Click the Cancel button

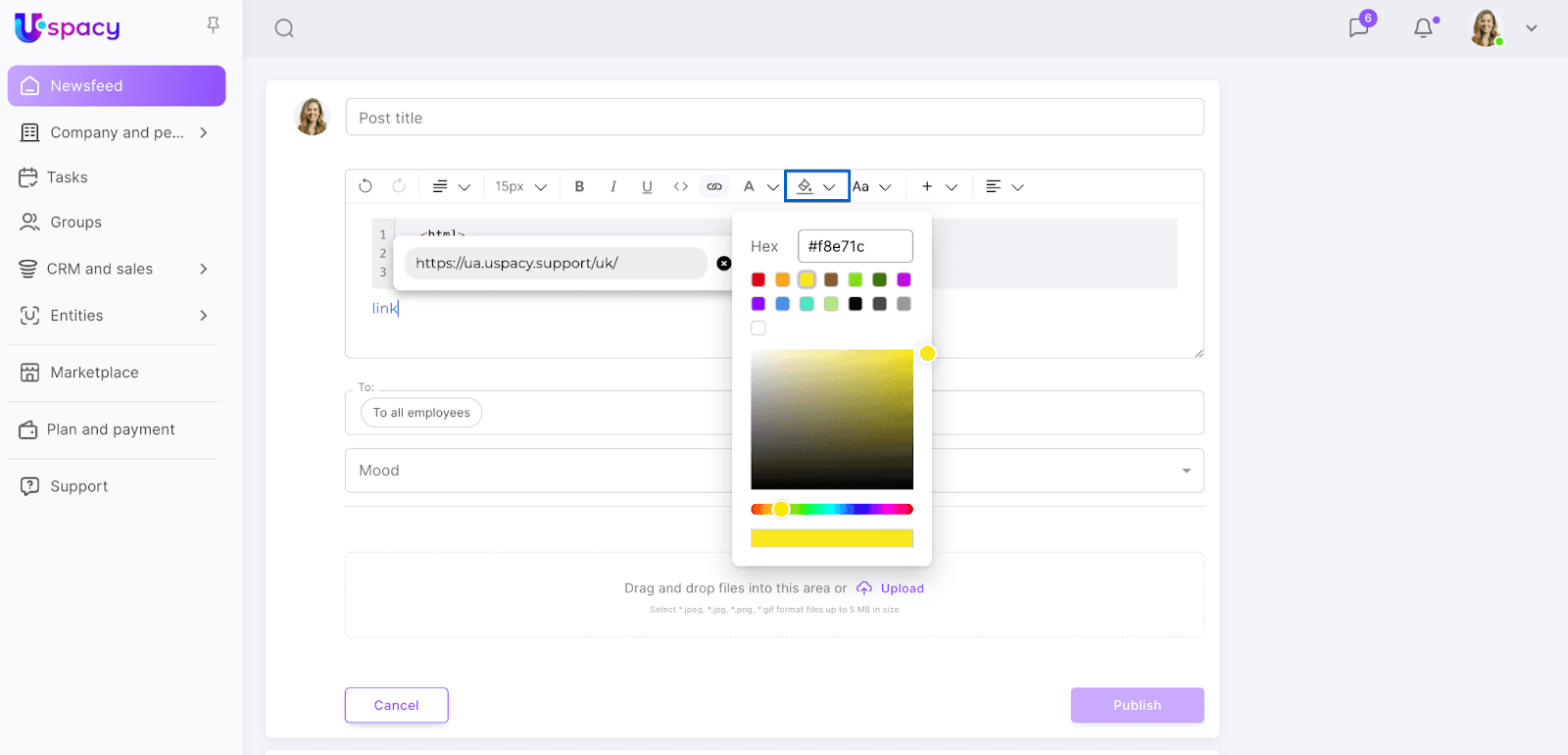tap(396, 705)
